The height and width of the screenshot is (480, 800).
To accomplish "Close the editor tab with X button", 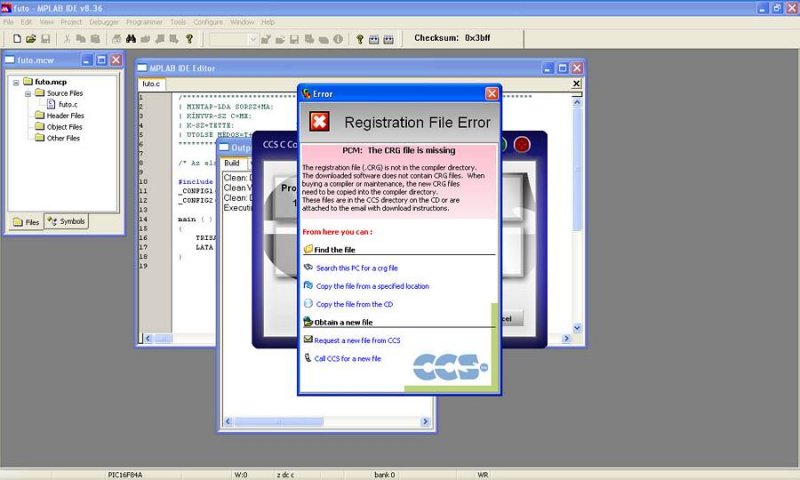I will pyautogui.click(x=577, y=83).
